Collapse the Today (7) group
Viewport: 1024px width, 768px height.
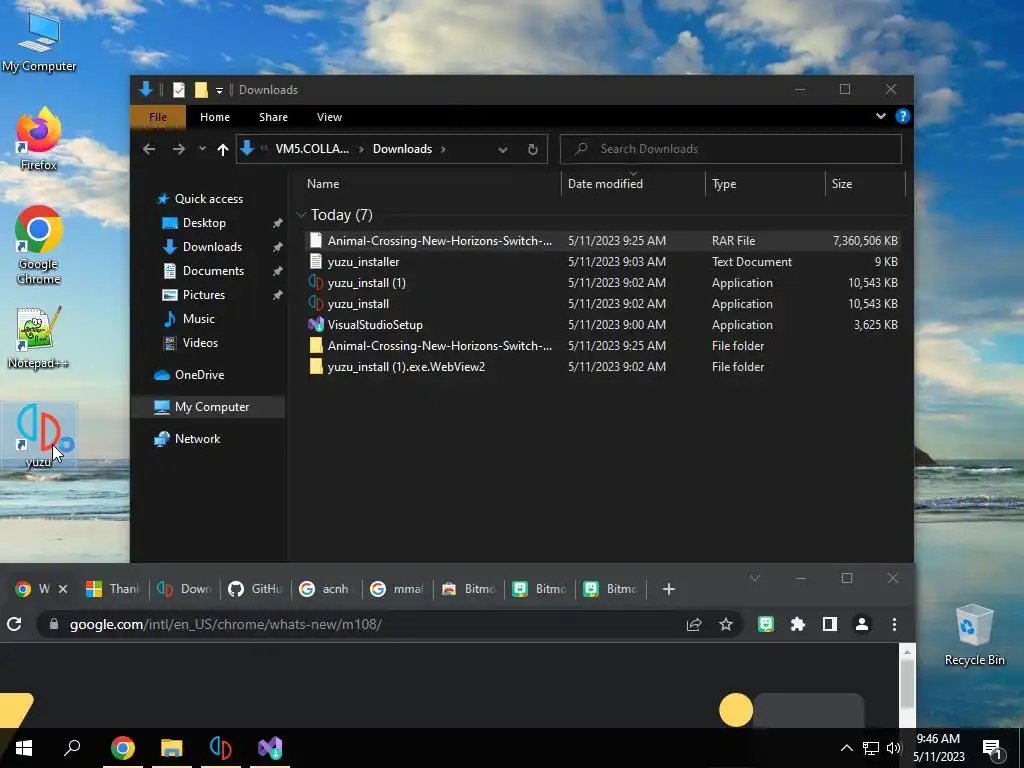(301, 214)
